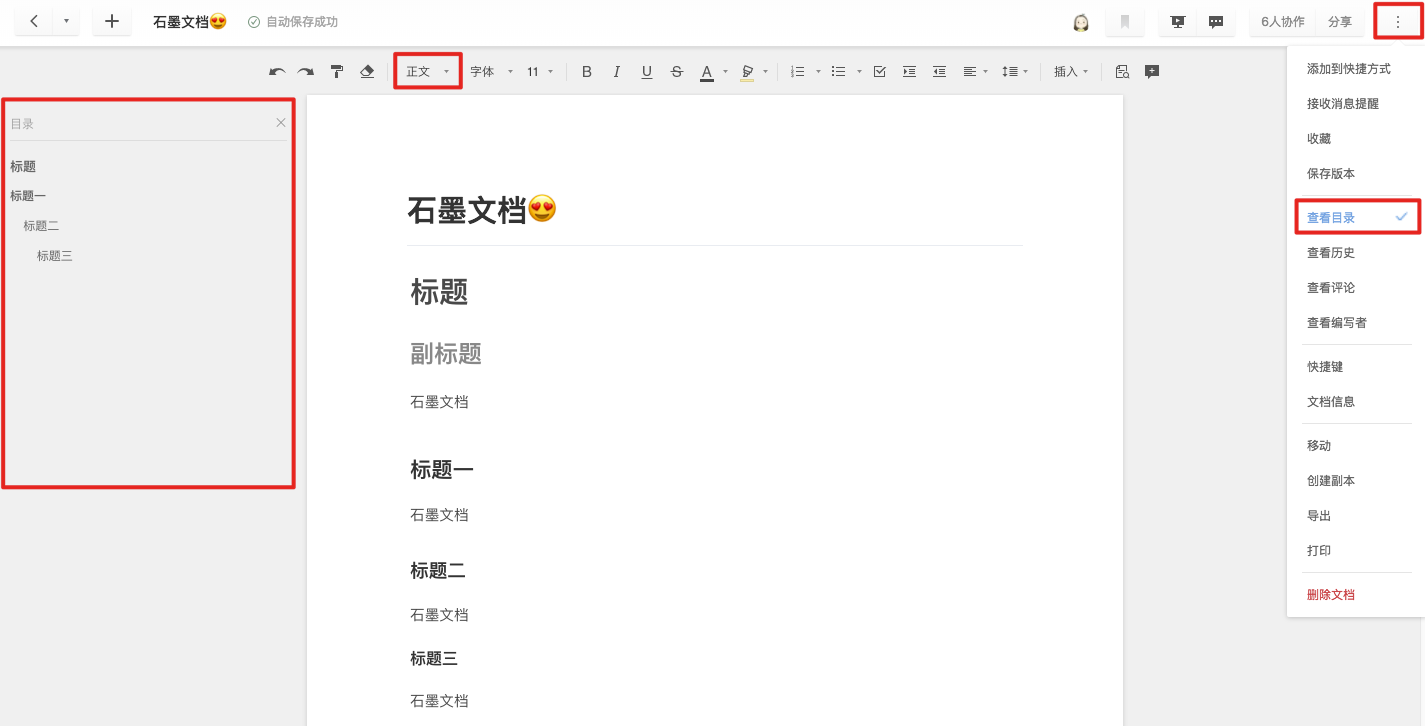Screen dimensions: 1425x726
Task: Click the undo icon in the toolbar
Action: click(277, 71)
